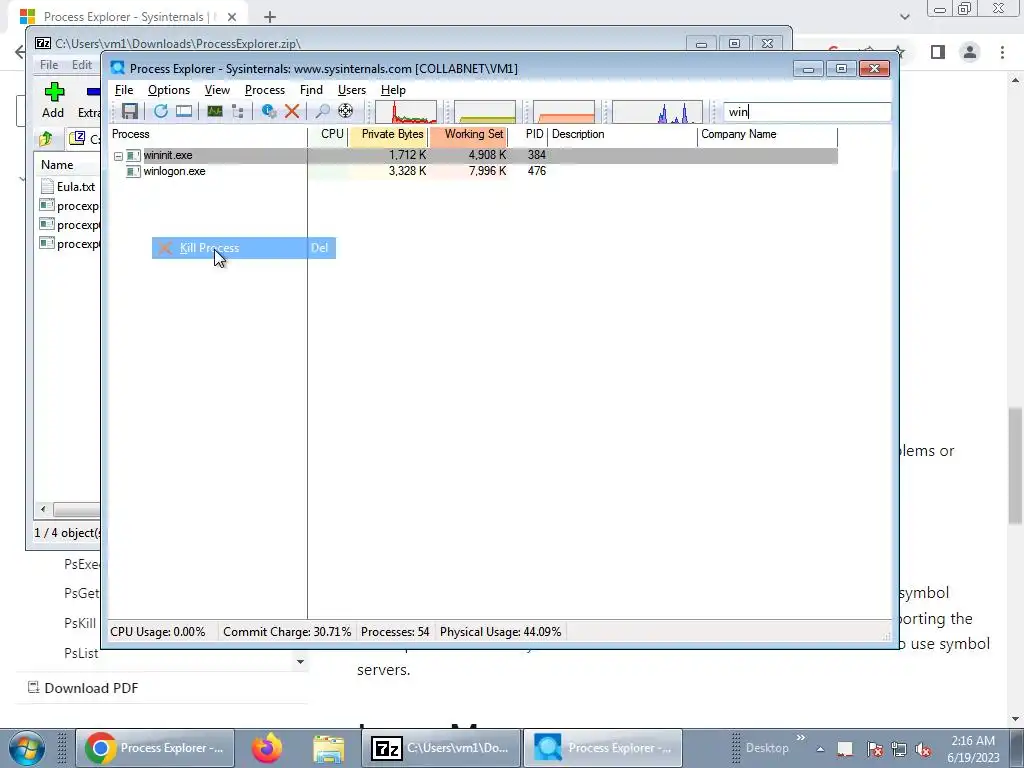
Task: Open a new Chrome tab with the plus
Action: point(270,17)
